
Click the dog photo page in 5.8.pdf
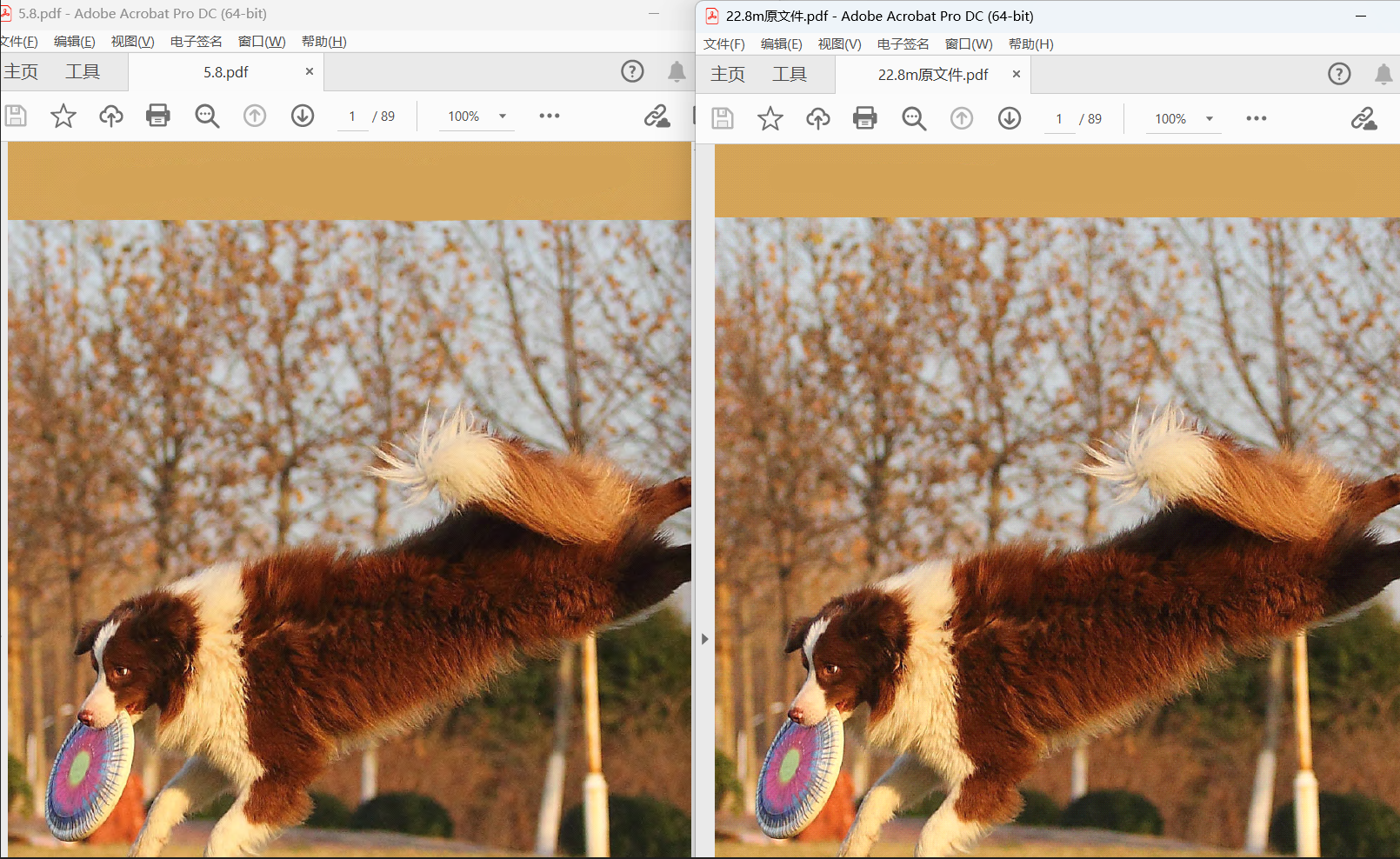(x=350, y=500)
